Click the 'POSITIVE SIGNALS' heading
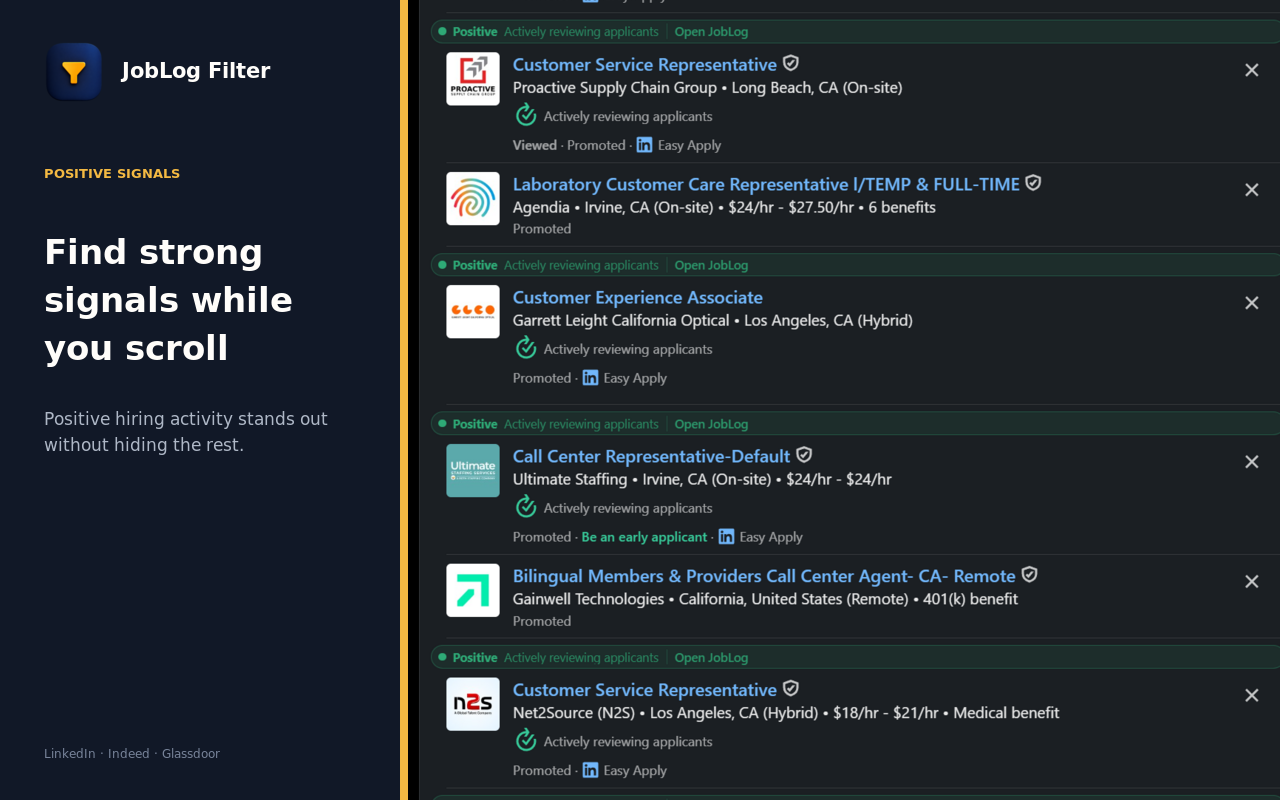 pyautogui.click(x=112, y=174)
